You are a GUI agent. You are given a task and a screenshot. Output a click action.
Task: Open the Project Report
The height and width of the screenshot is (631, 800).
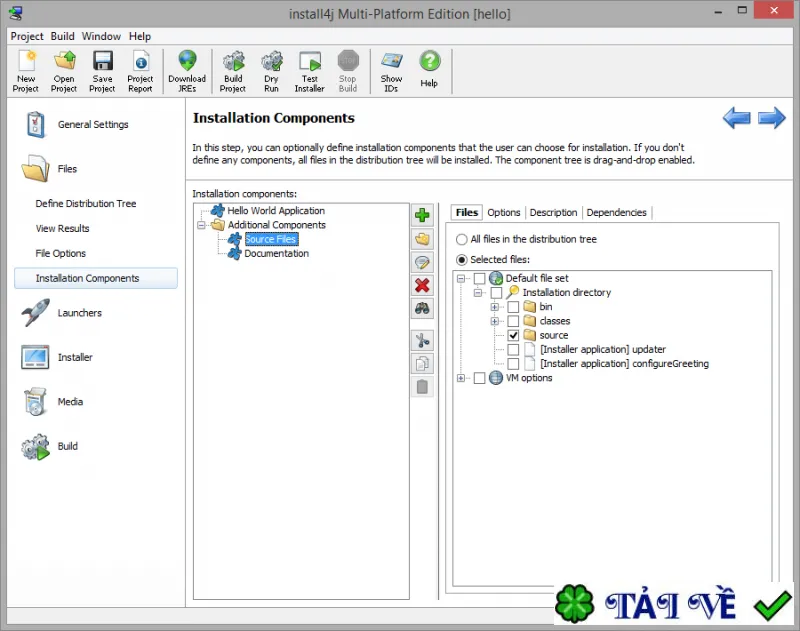point(140,71)
